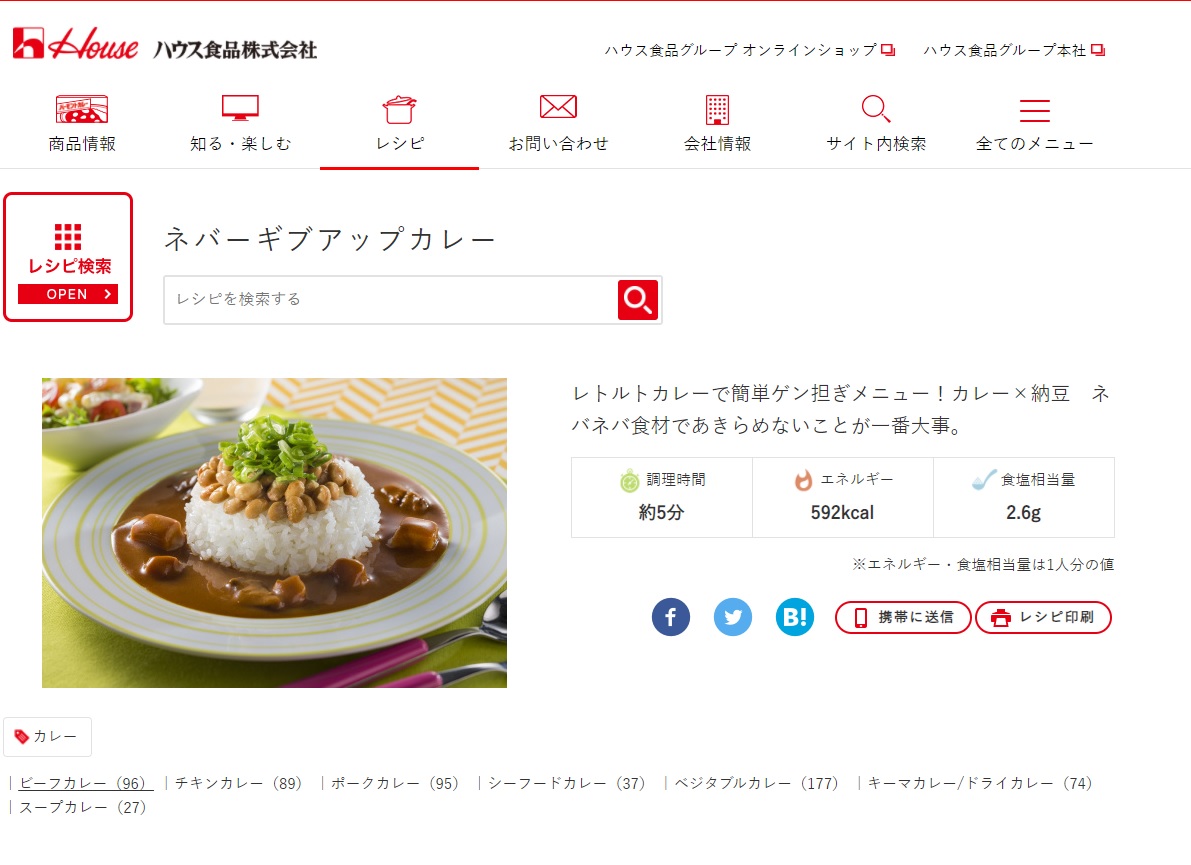
Task: Share via Hatena Bookmark B! icon
Action: tap(795, 617)
